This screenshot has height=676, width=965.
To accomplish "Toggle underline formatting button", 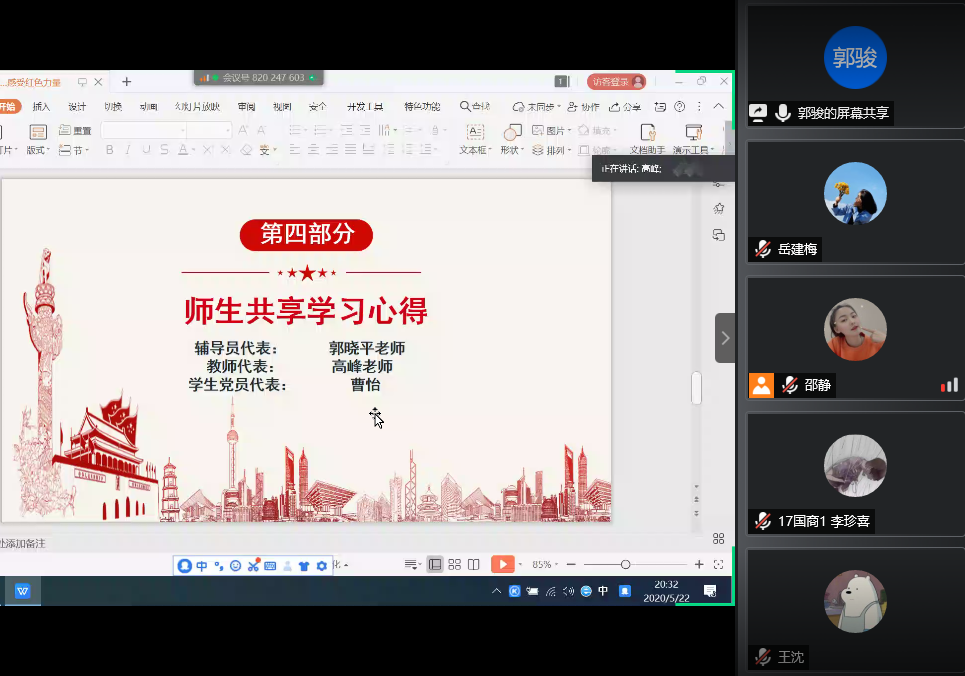I will (x=146, y=150).
